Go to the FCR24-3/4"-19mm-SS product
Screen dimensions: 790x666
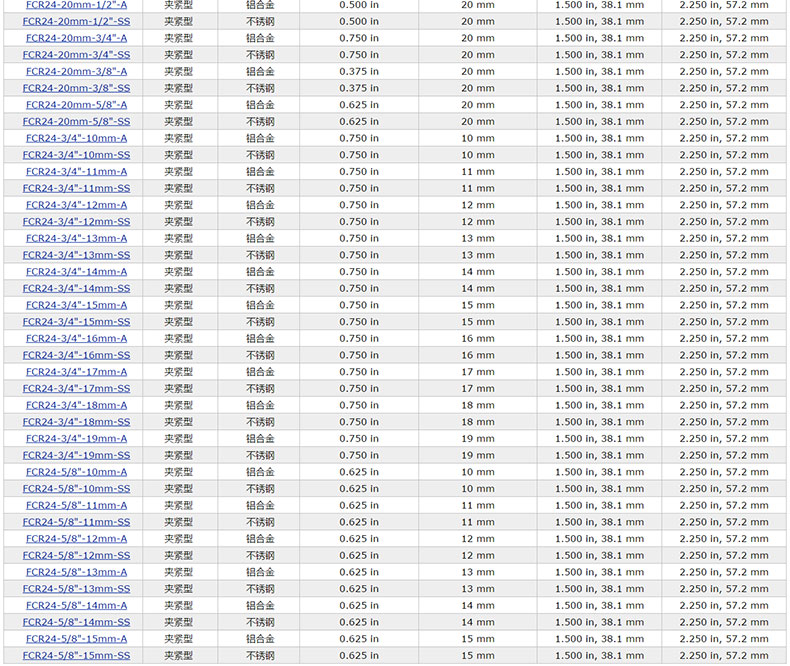tap(76, 455)
